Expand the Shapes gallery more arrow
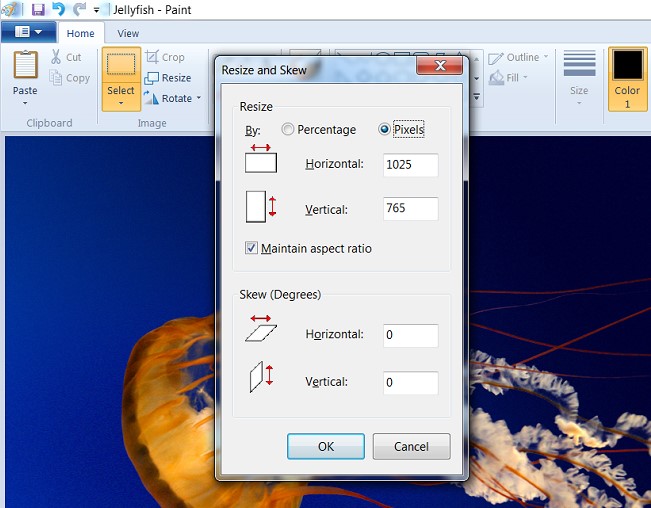 click(x=477, y=97)
